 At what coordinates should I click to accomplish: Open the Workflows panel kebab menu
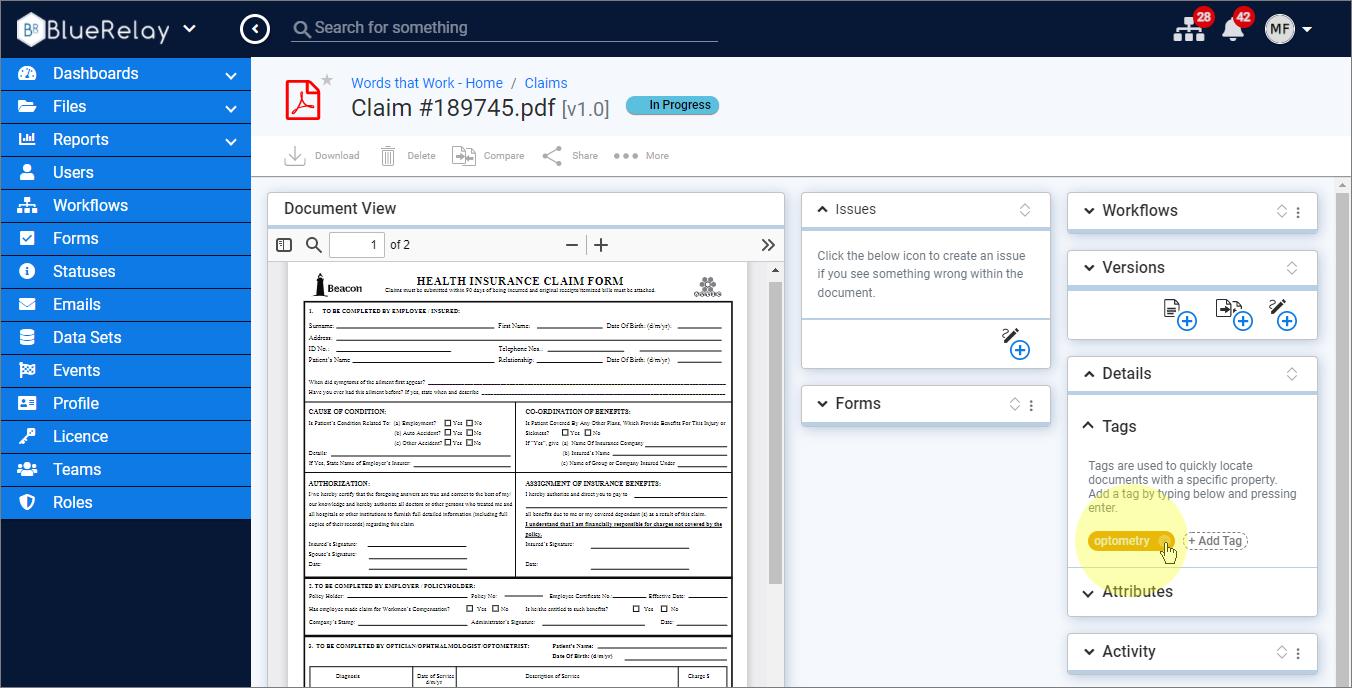[1299, 212]
